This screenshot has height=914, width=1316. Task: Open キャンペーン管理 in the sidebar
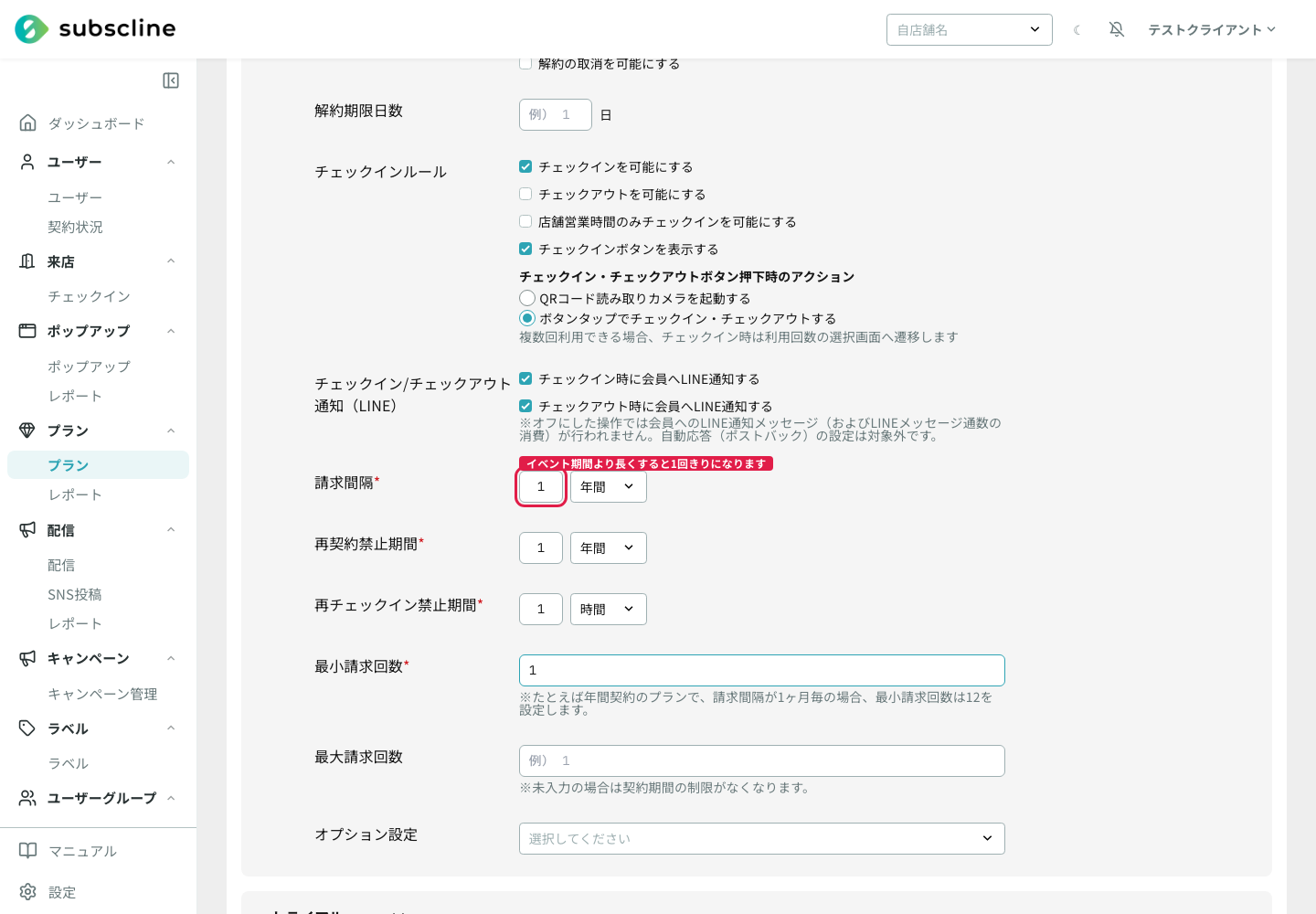pyautogui.click(x=102, y=694)
